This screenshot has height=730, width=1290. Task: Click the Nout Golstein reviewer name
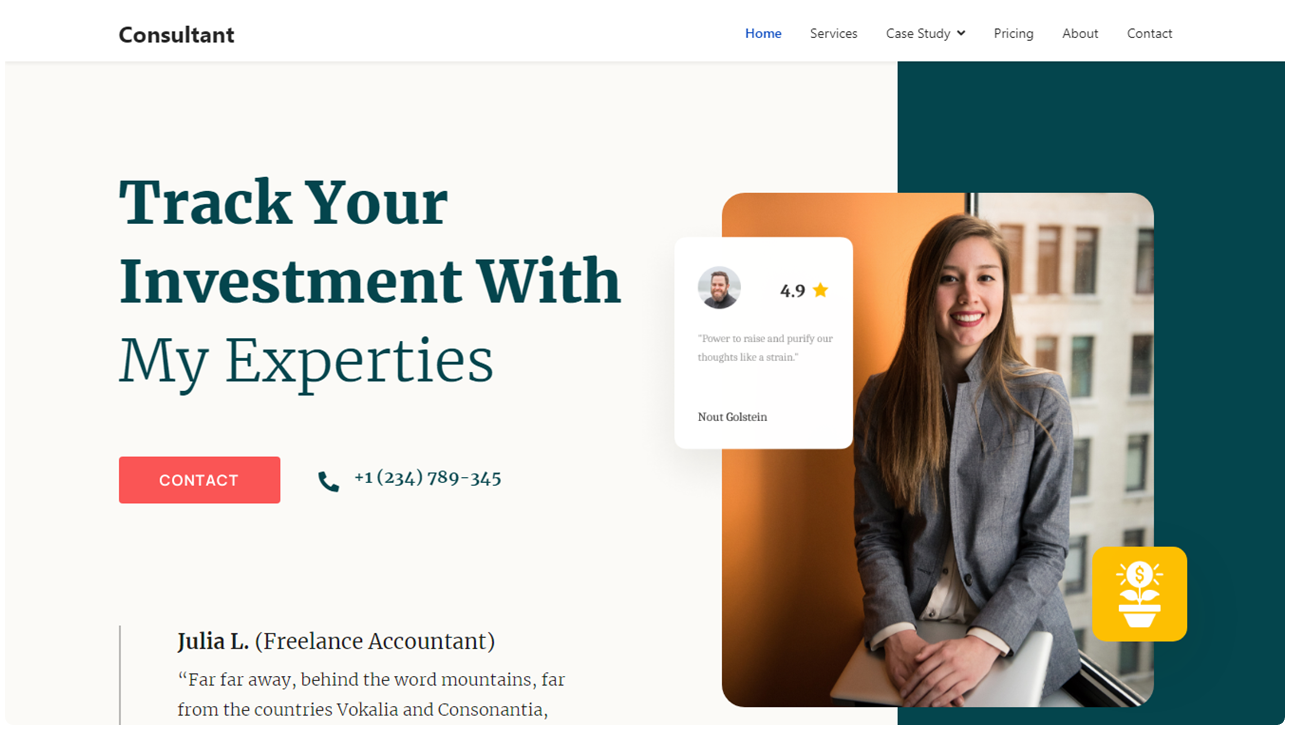pos(732,417)
